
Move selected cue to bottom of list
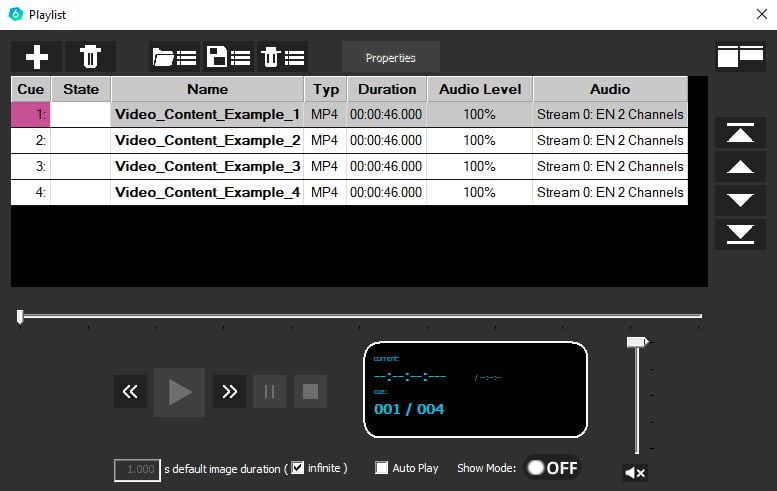click(740, 234)
